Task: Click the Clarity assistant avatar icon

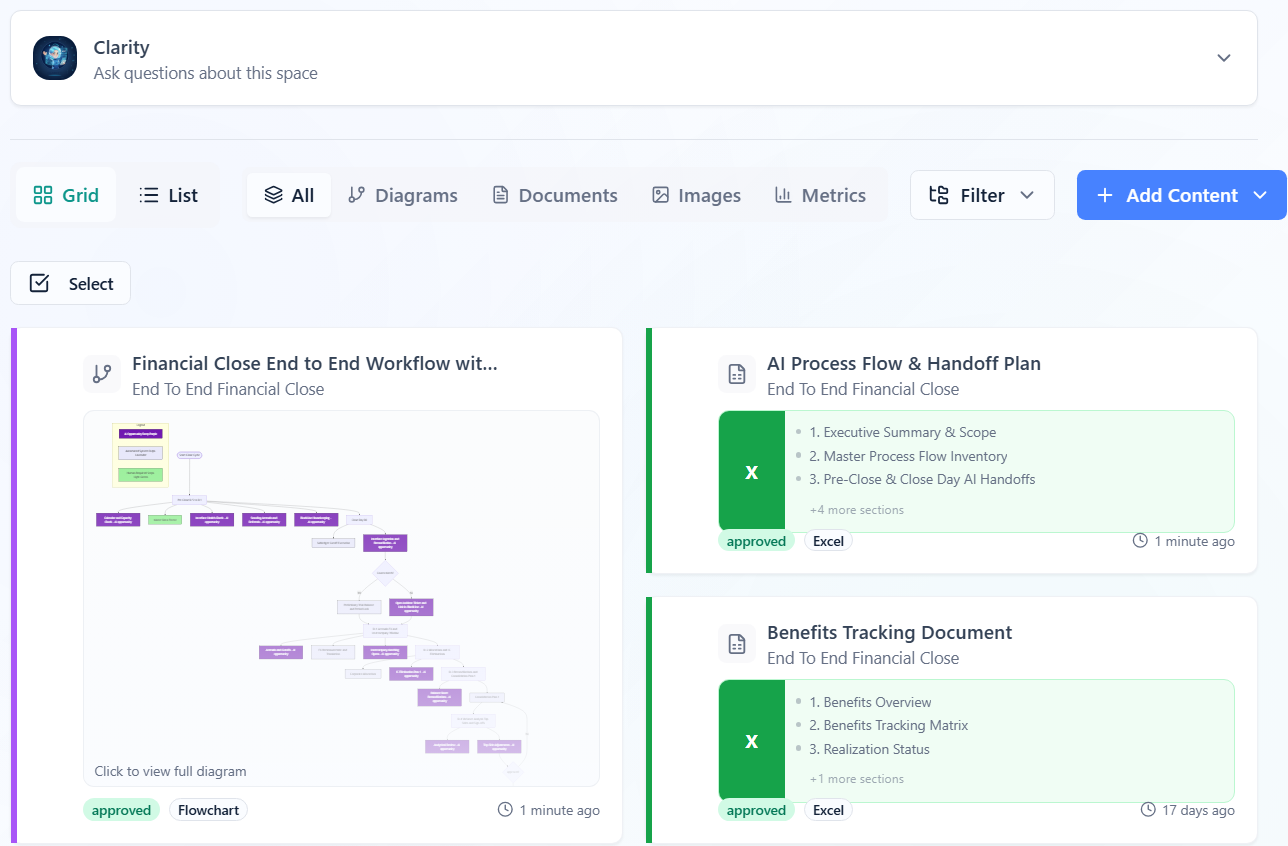Action: 55,58
